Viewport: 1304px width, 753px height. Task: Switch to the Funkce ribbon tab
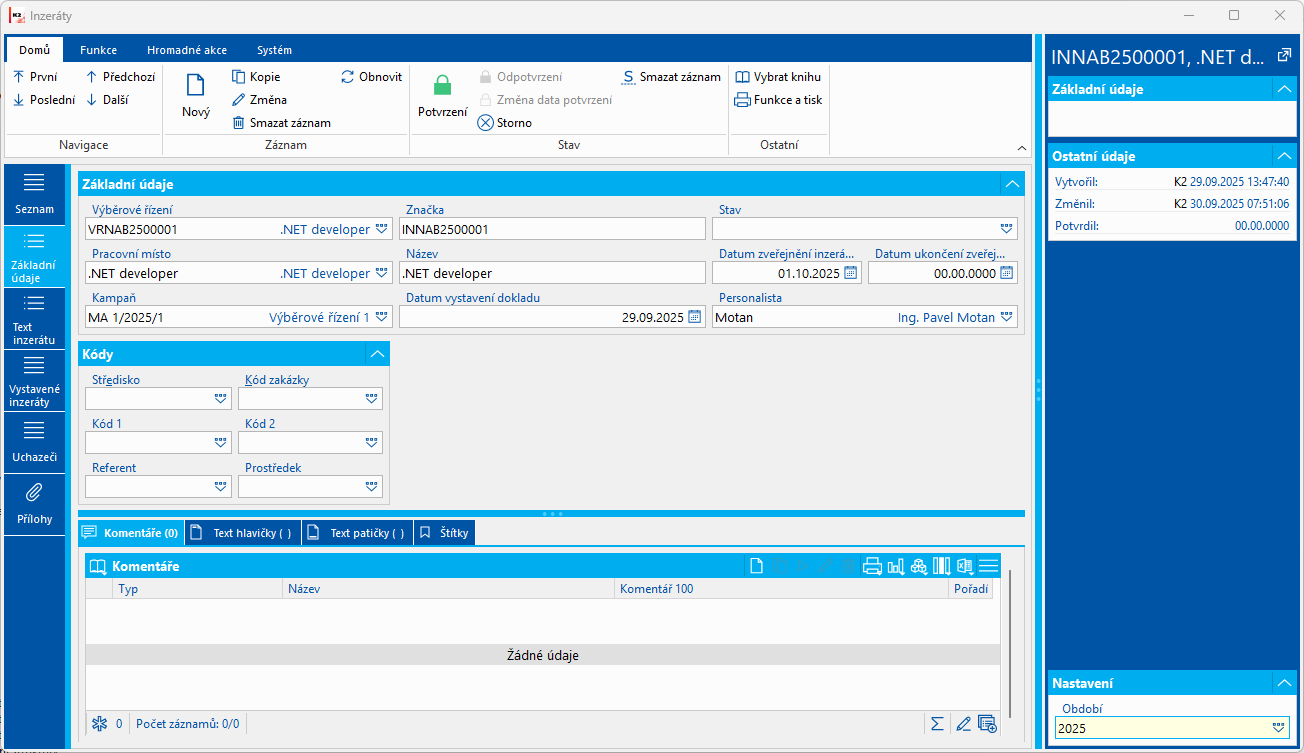click(x=99, y=50)
